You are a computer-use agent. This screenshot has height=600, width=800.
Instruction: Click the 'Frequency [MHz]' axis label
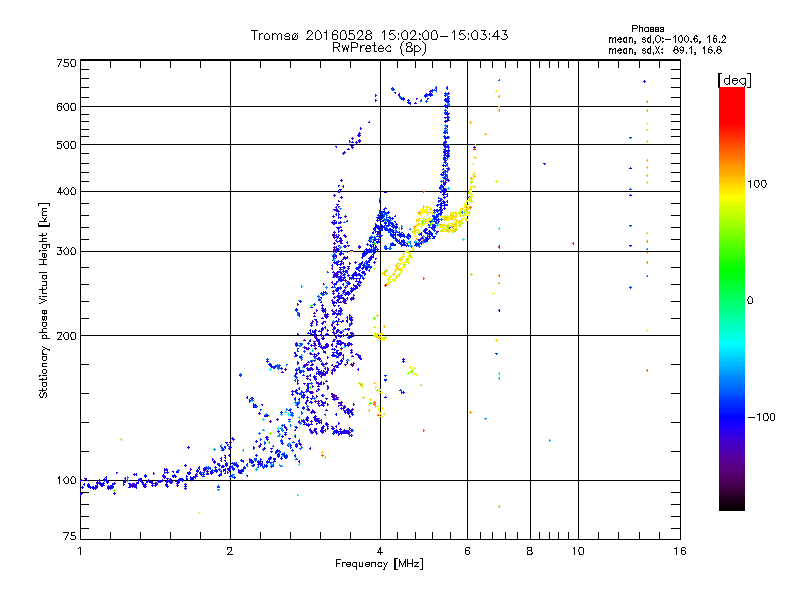pos(379,564)
